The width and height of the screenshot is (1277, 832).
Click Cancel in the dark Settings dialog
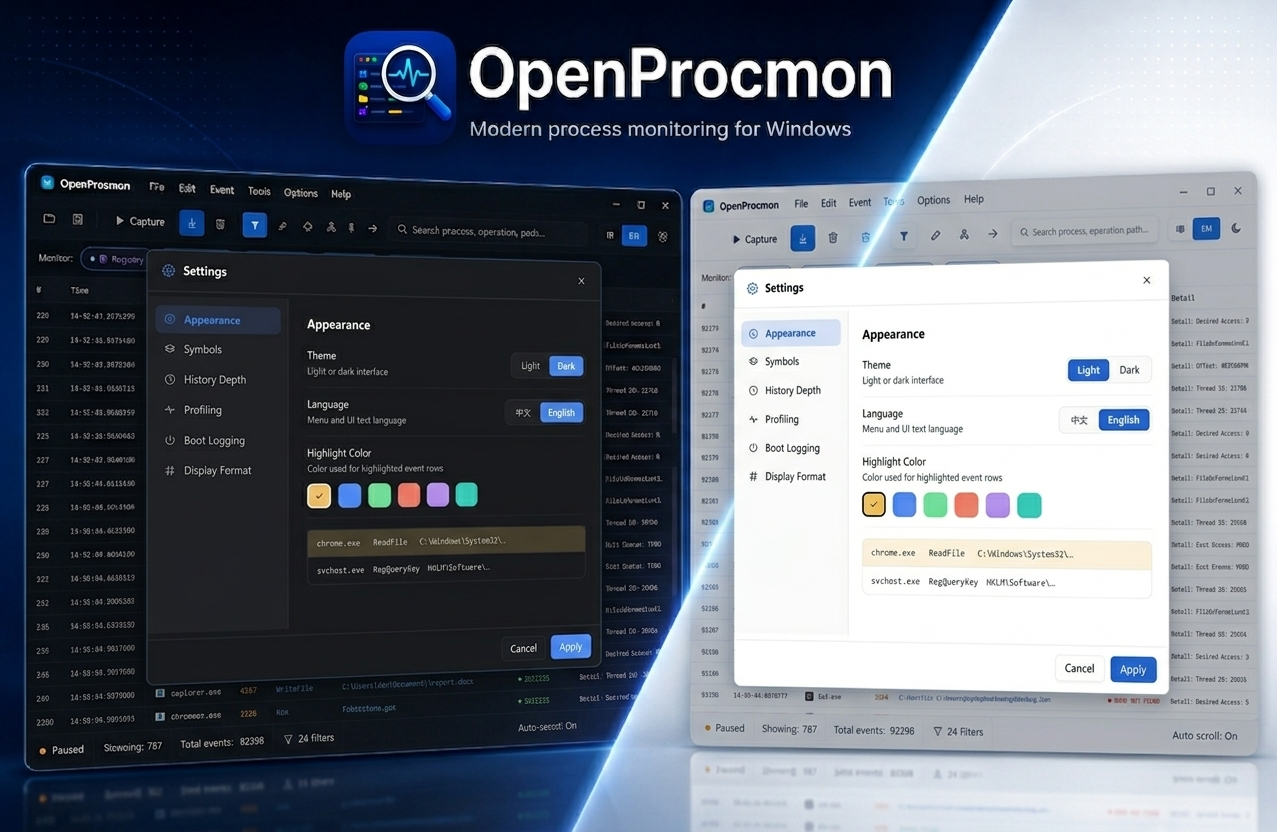click(524, 648)
